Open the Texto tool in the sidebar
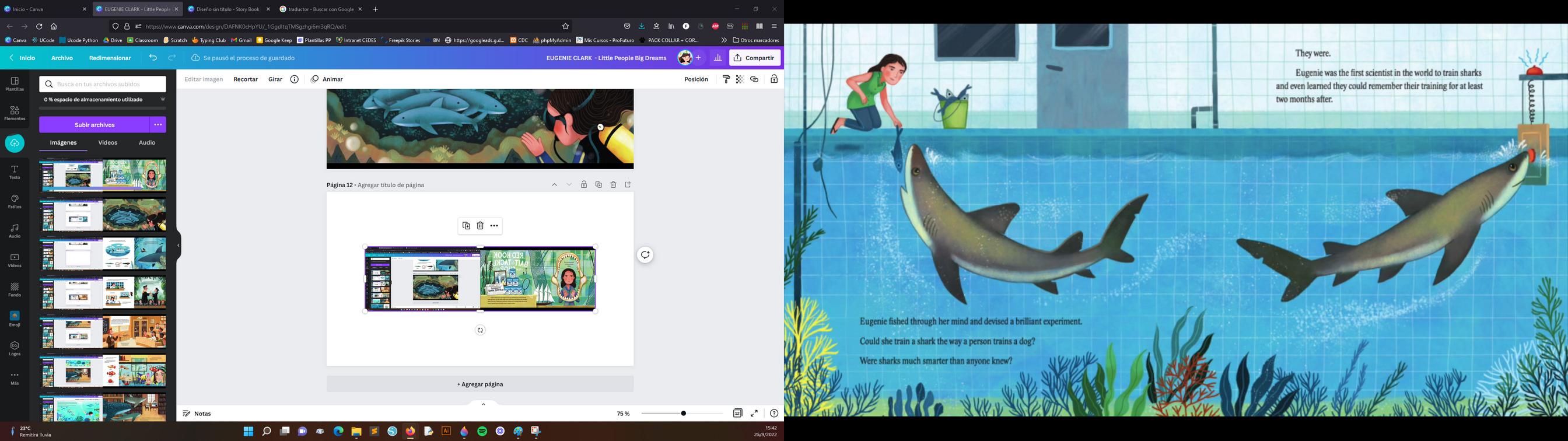The width and height of the screenshot is (1568, 441). [15, 173]
